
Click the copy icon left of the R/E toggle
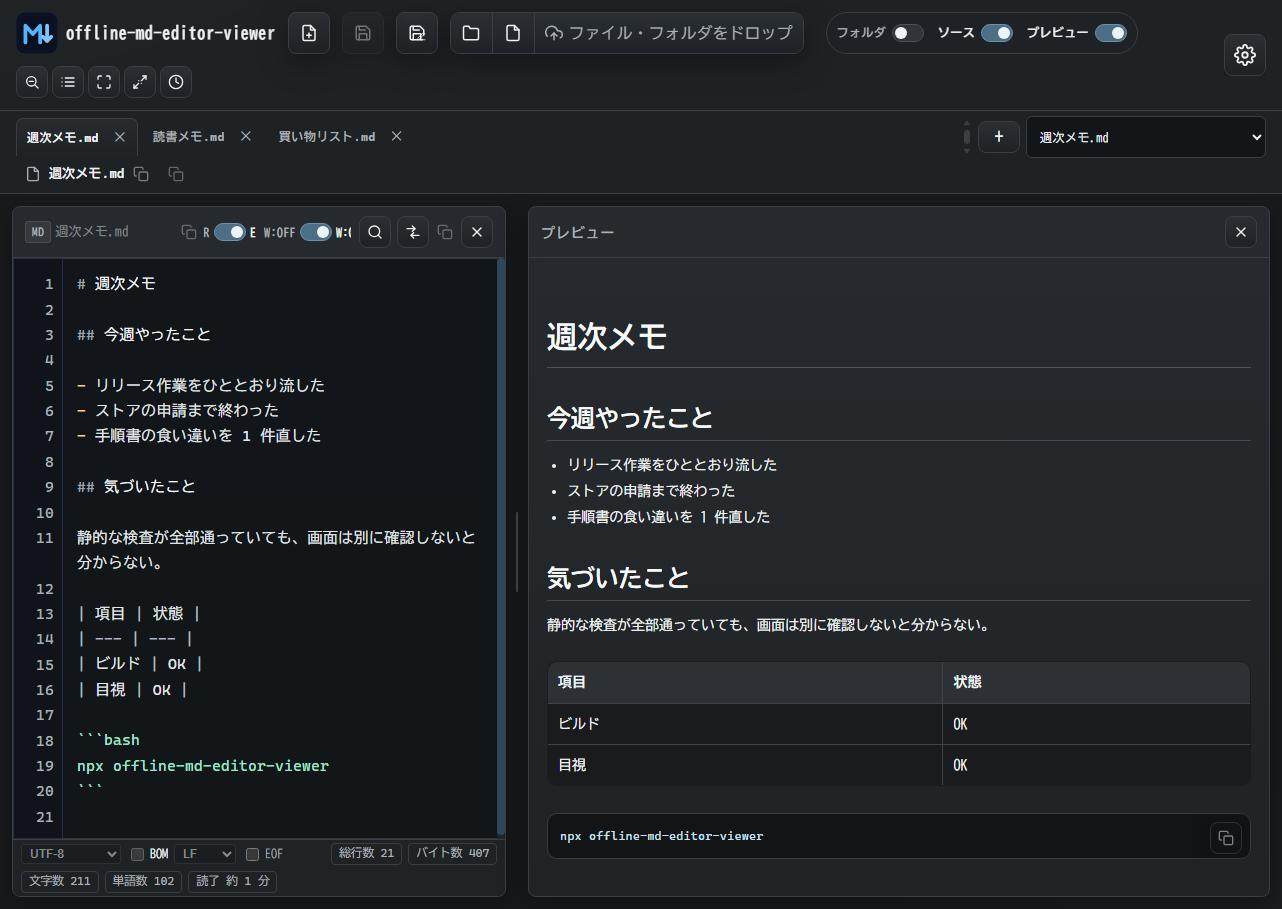[188, 232]
